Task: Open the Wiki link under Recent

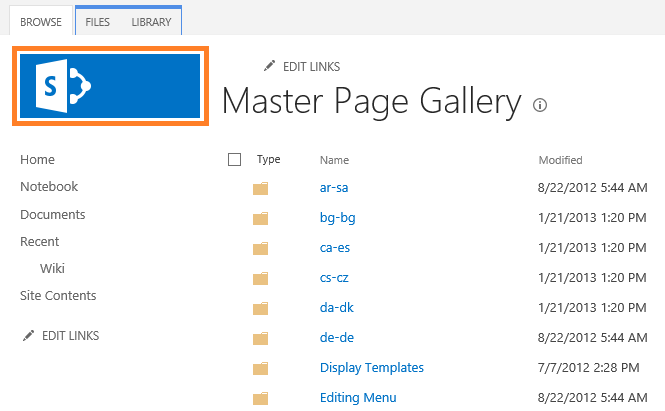Action: [52, 268]
